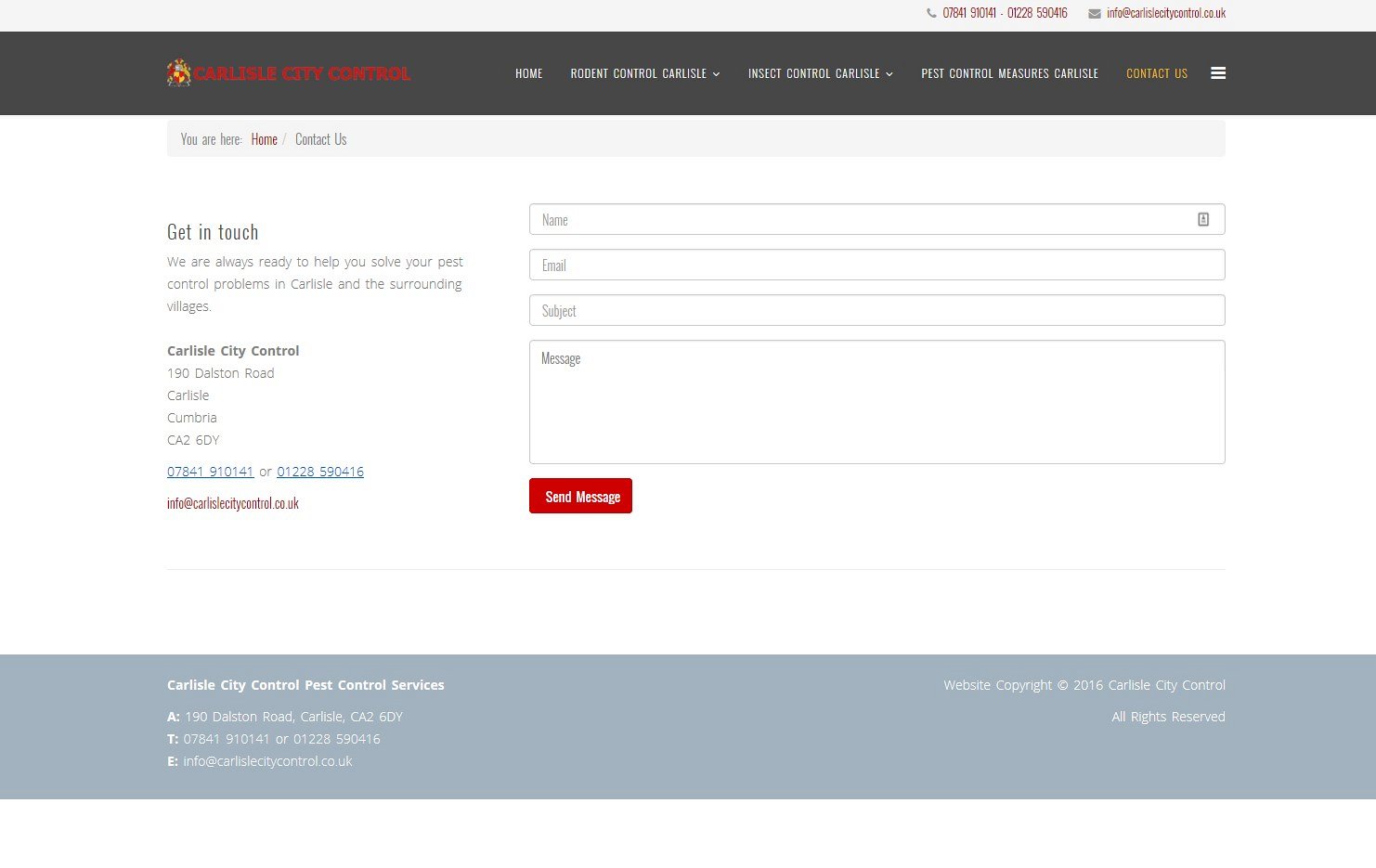Click the Carlisle City Control logo
Screen dimensions: 1376x868
(289, 73)
